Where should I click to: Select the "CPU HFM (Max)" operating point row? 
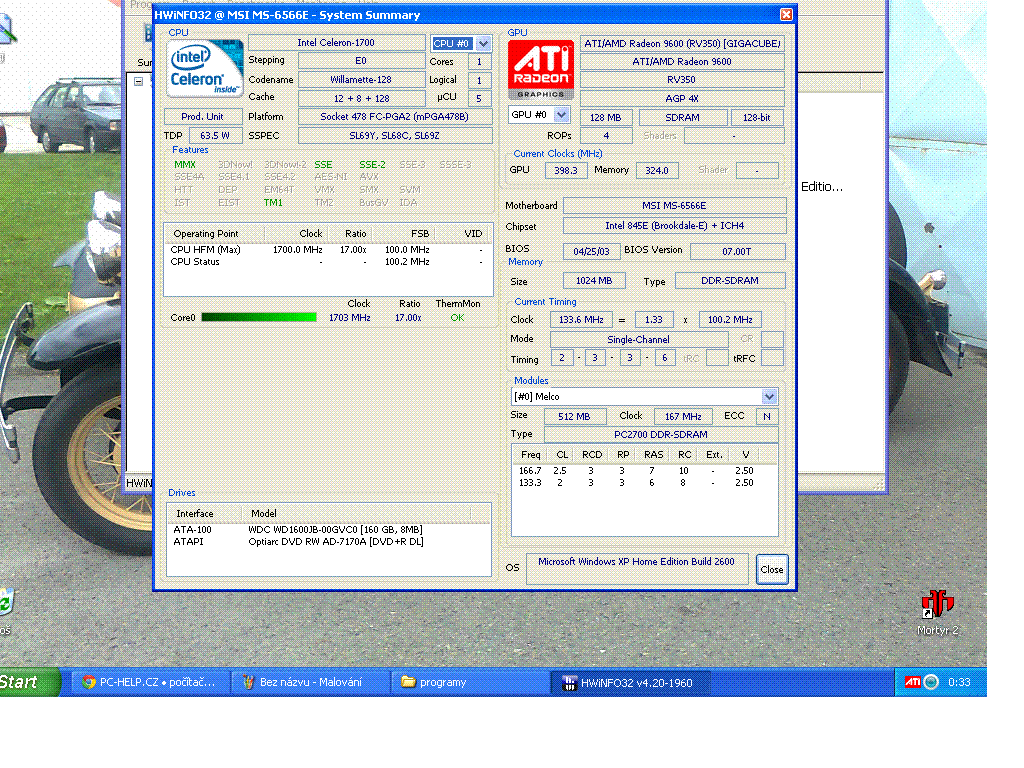[327, 249]
